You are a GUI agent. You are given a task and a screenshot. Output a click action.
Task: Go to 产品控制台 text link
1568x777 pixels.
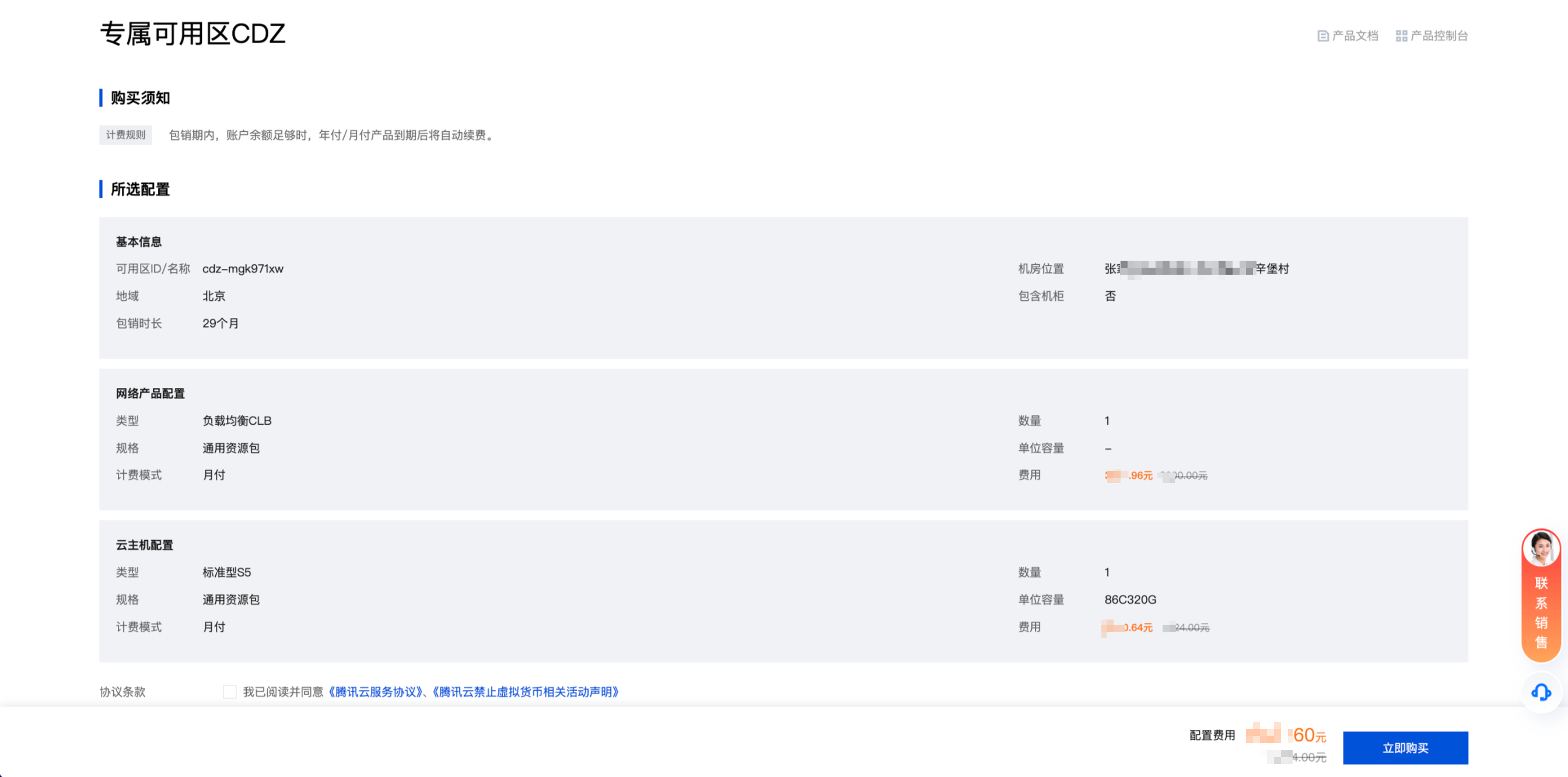coord(1439,36)
